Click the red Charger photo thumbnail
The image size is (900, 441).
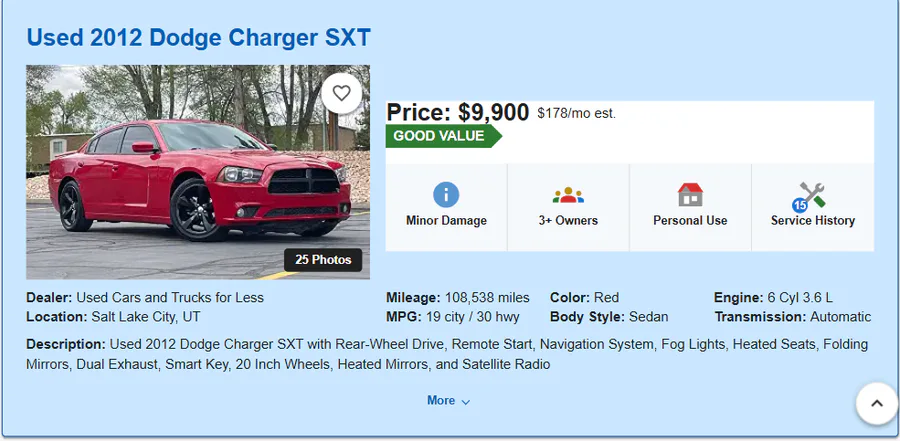pos(198,172)
